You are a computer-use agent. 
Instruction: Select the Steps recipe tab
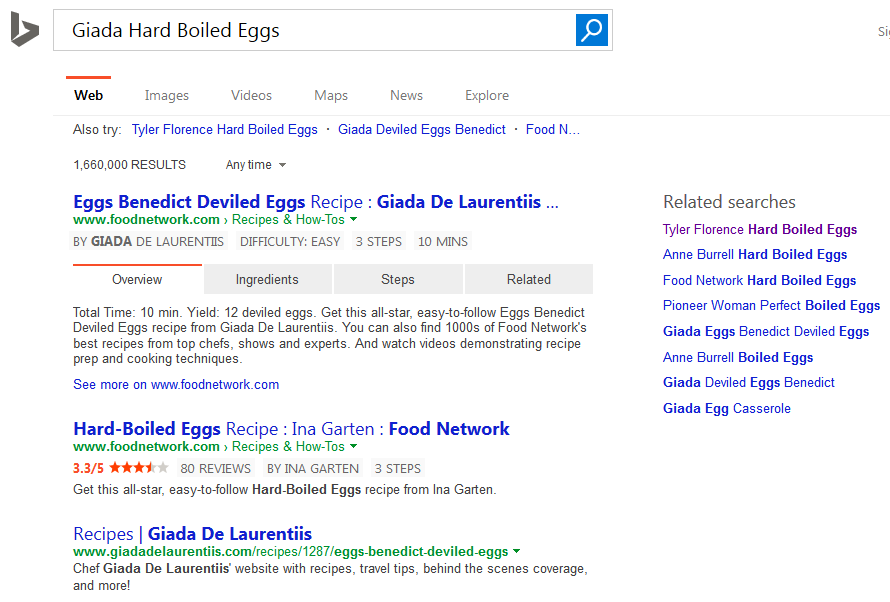coord(398,280)
